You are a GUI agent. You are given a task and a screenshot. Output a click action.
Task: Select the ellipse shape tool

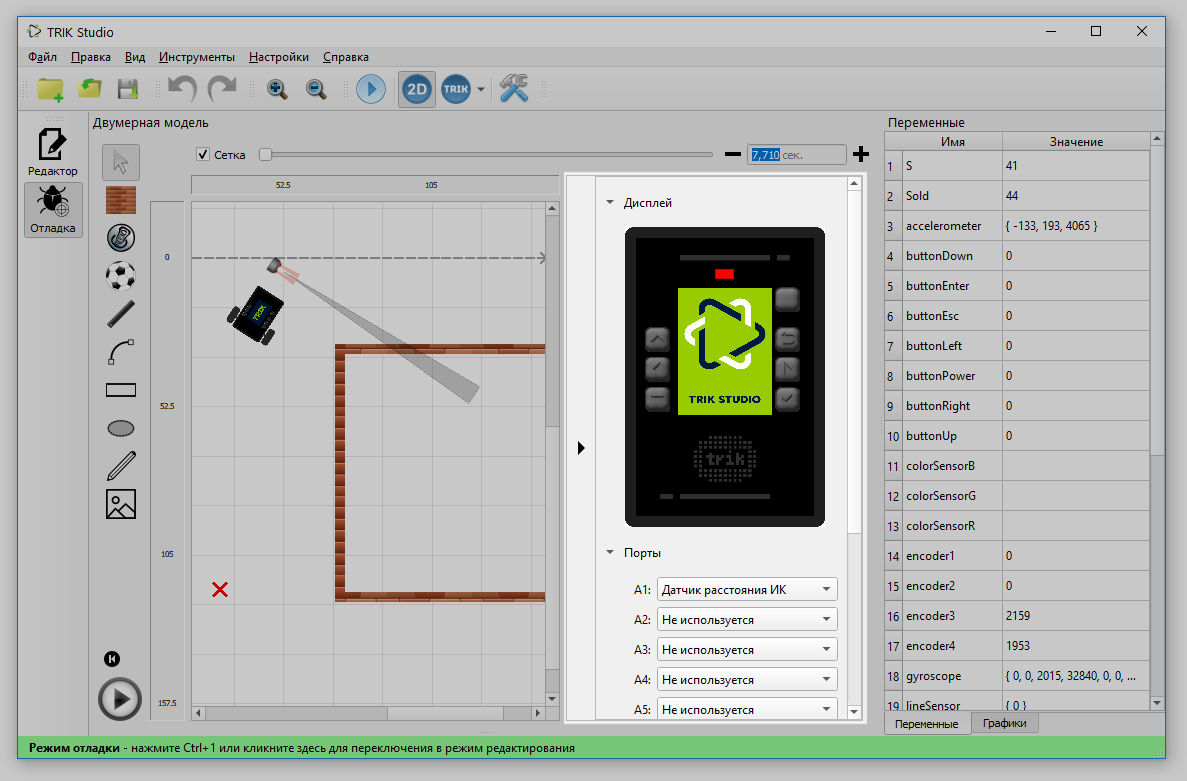(121, 428)
